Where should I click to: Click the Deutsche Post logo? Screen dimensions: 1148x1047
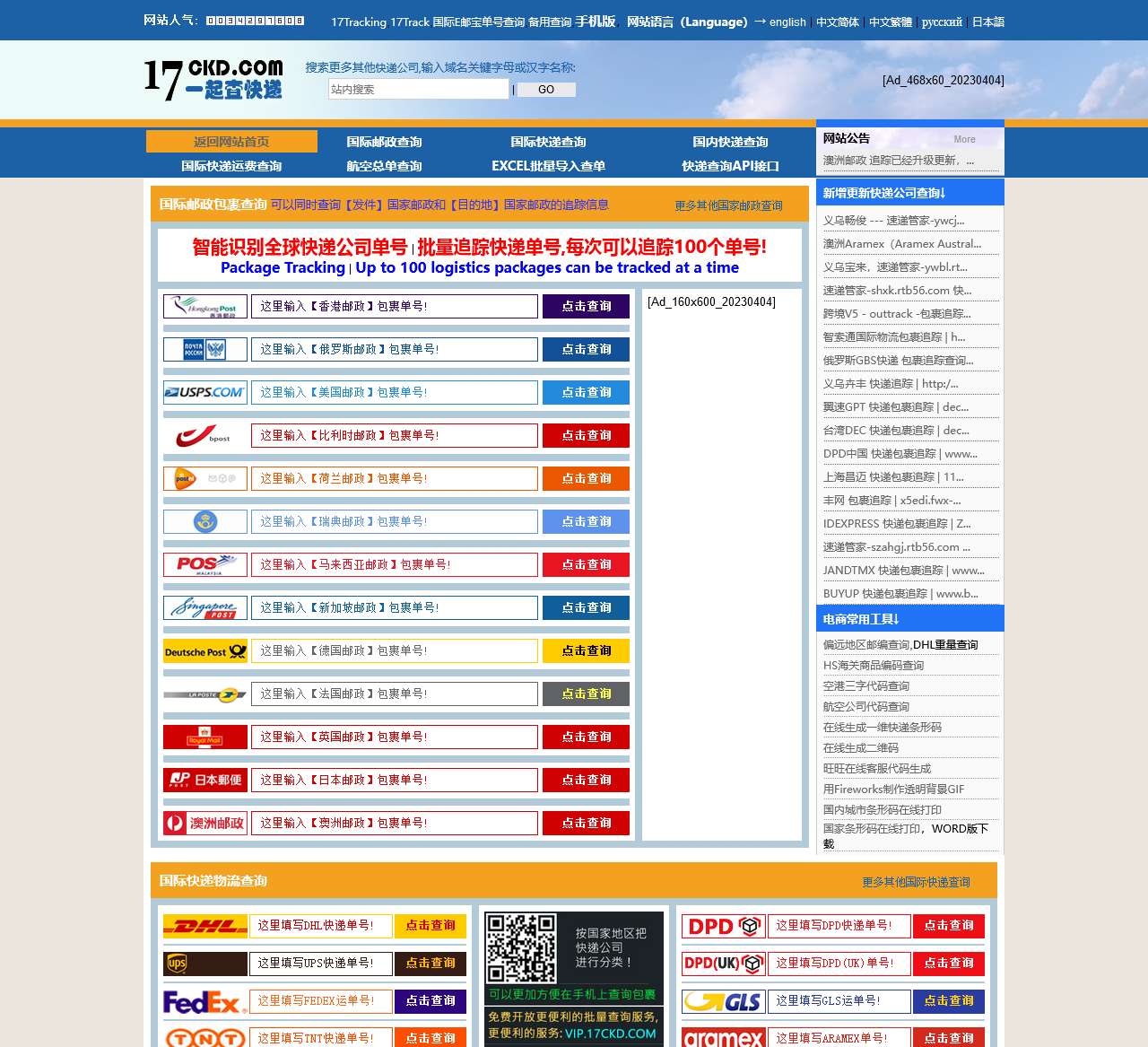[x=205, y=651]
